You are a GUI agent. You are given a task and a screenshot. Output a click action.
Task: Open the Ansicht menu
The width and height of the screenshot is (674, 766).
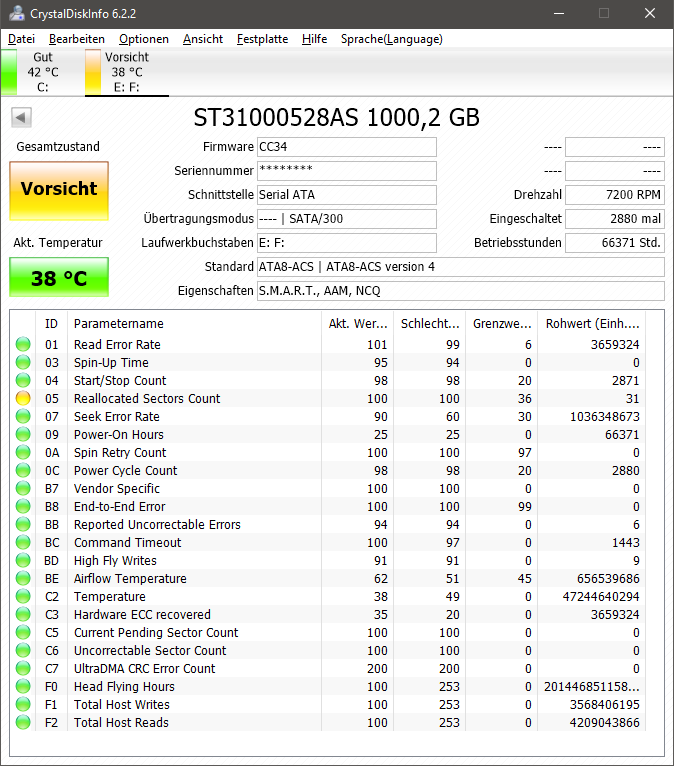pos(203,39)
